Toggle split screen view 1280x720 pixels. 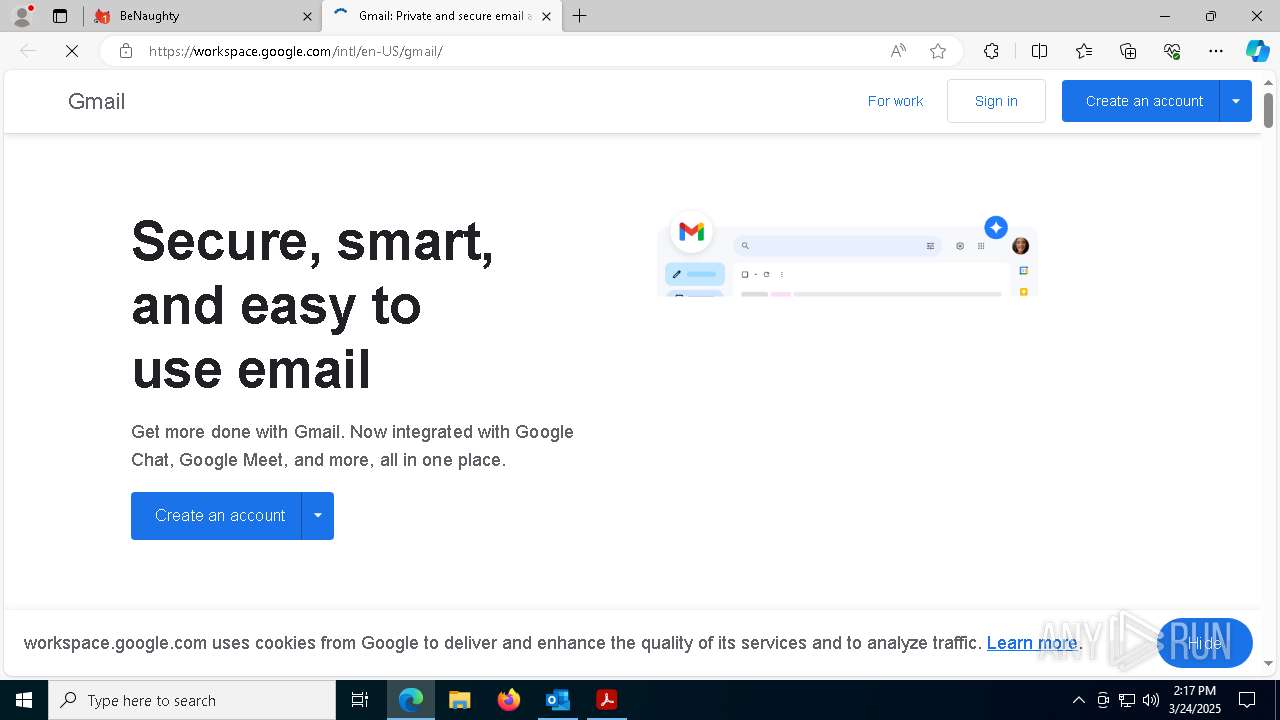click(x=1039, y=51)
